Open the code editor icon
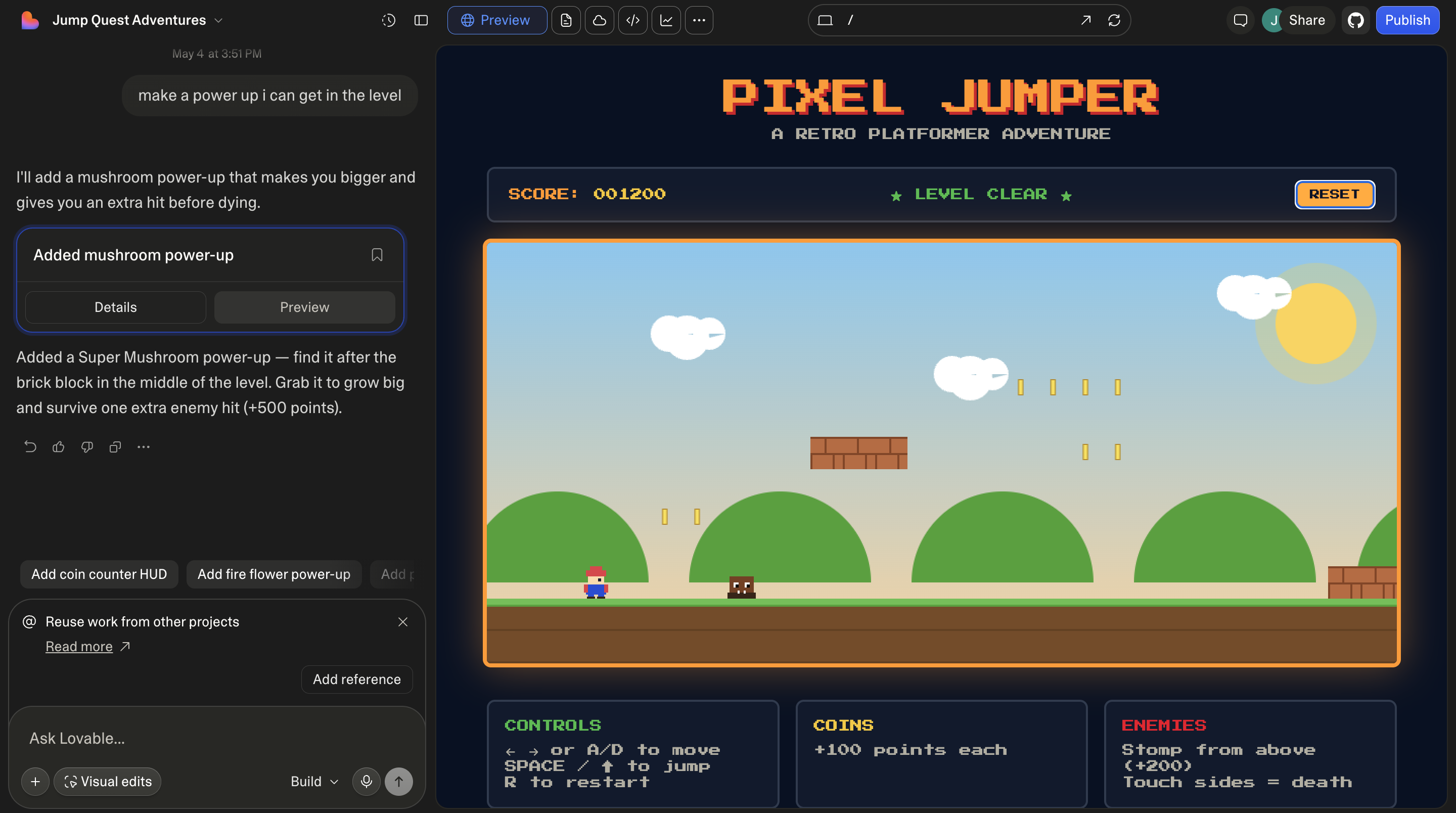The image size is (1456, 813). point(632,20)
